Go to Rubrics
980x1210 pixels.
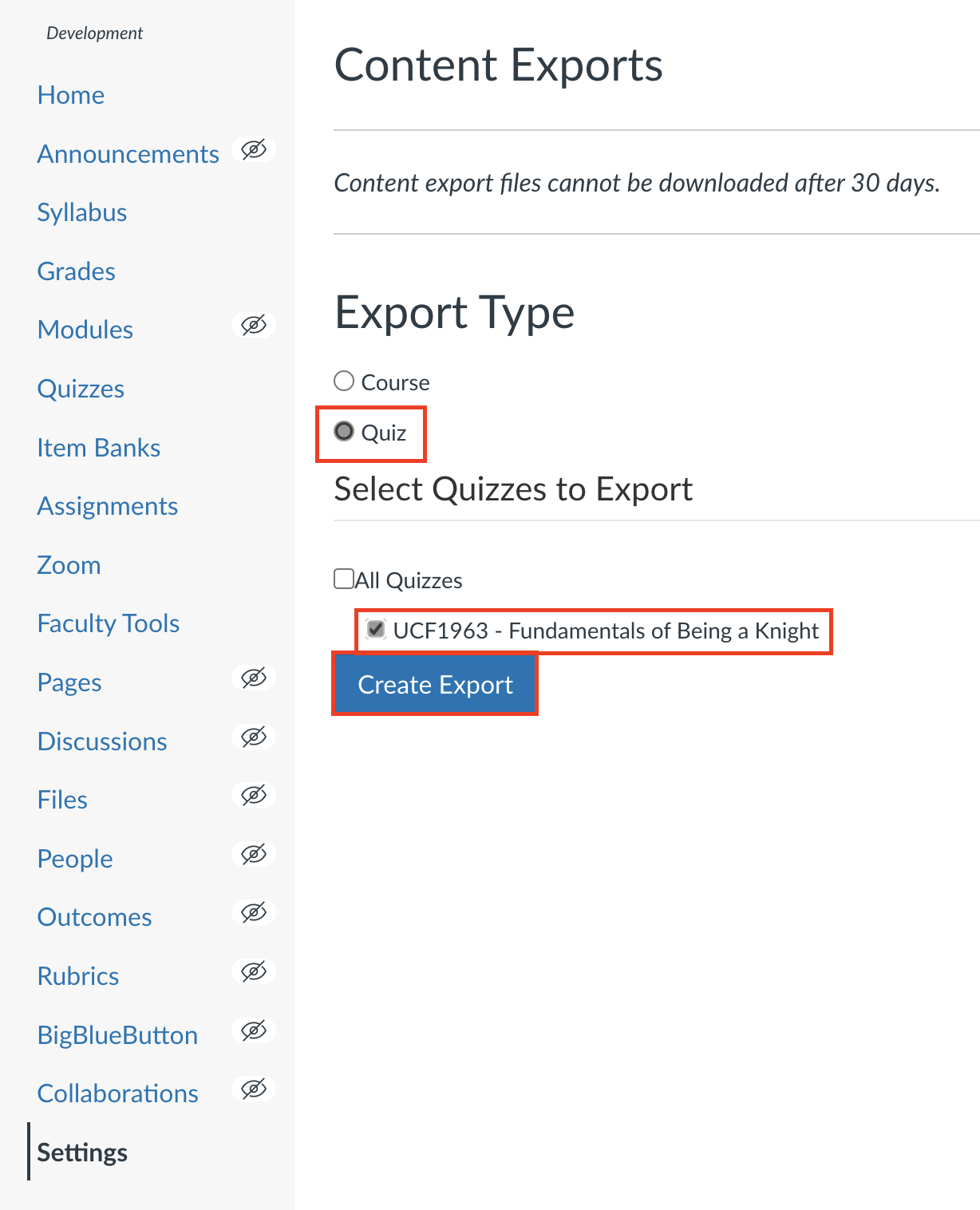click(x=78, y=976)
